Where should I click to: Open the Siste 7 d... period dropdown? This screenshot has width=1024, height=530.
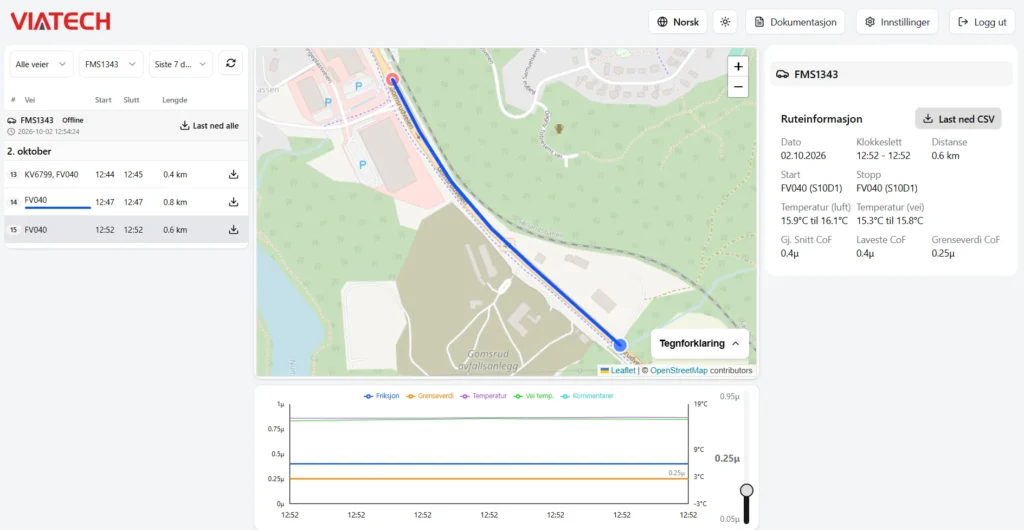[181, 64]
